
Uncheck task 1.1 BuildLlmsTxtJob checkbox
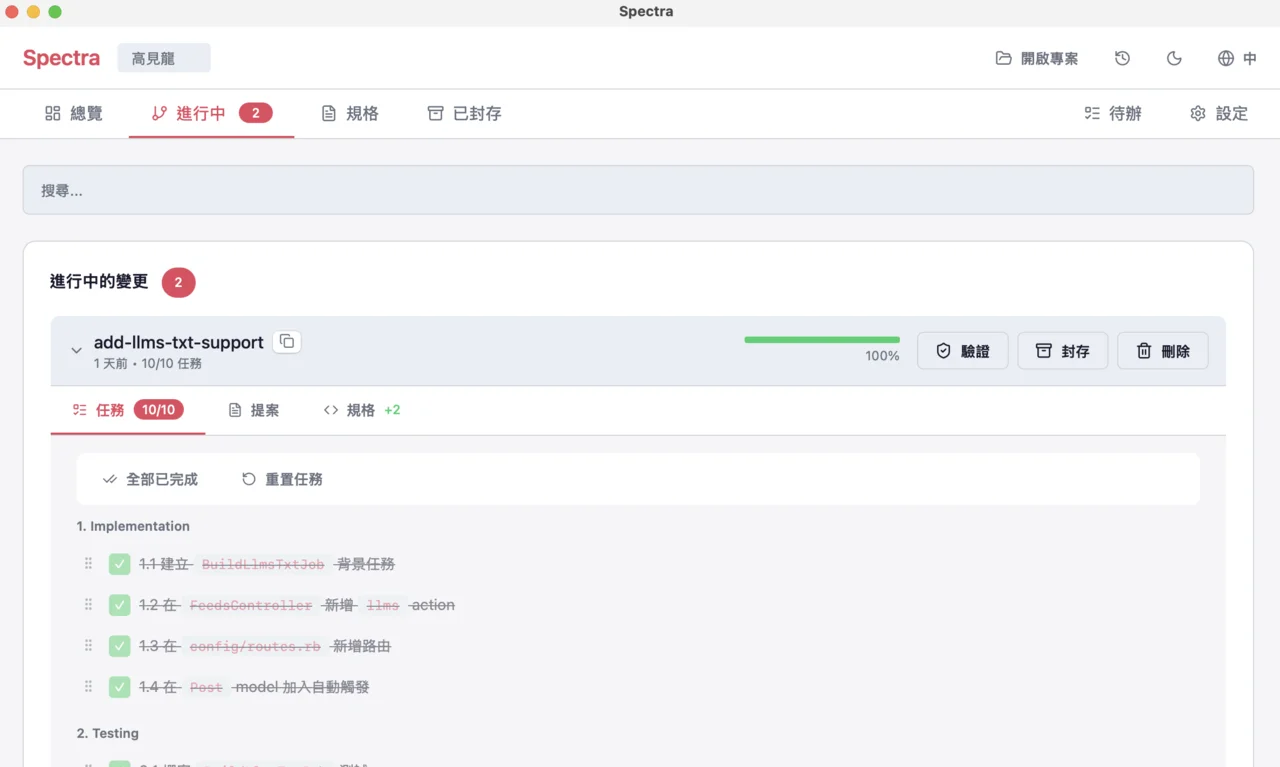(x=120, y=564)
